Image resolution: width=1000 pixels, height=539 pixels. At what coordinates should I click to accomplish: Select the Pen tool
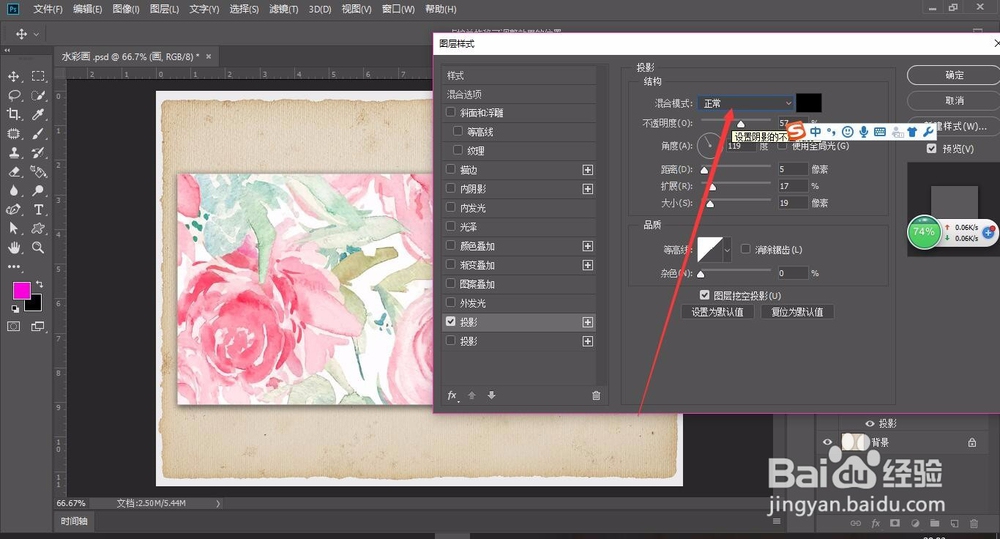tap(13, 209)
